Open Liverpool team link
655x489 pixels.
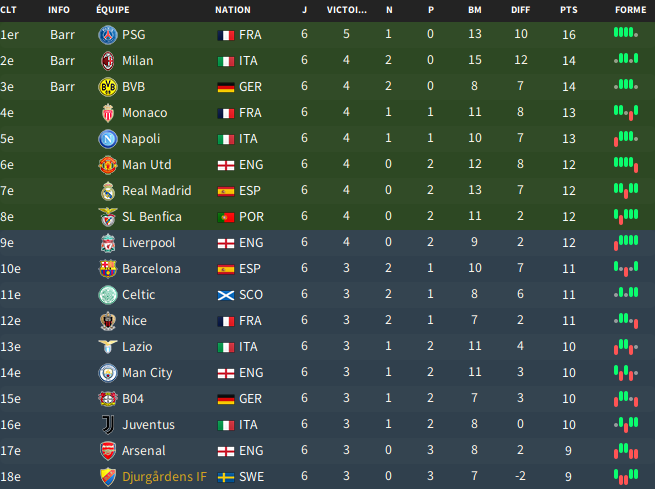point(149,243)
